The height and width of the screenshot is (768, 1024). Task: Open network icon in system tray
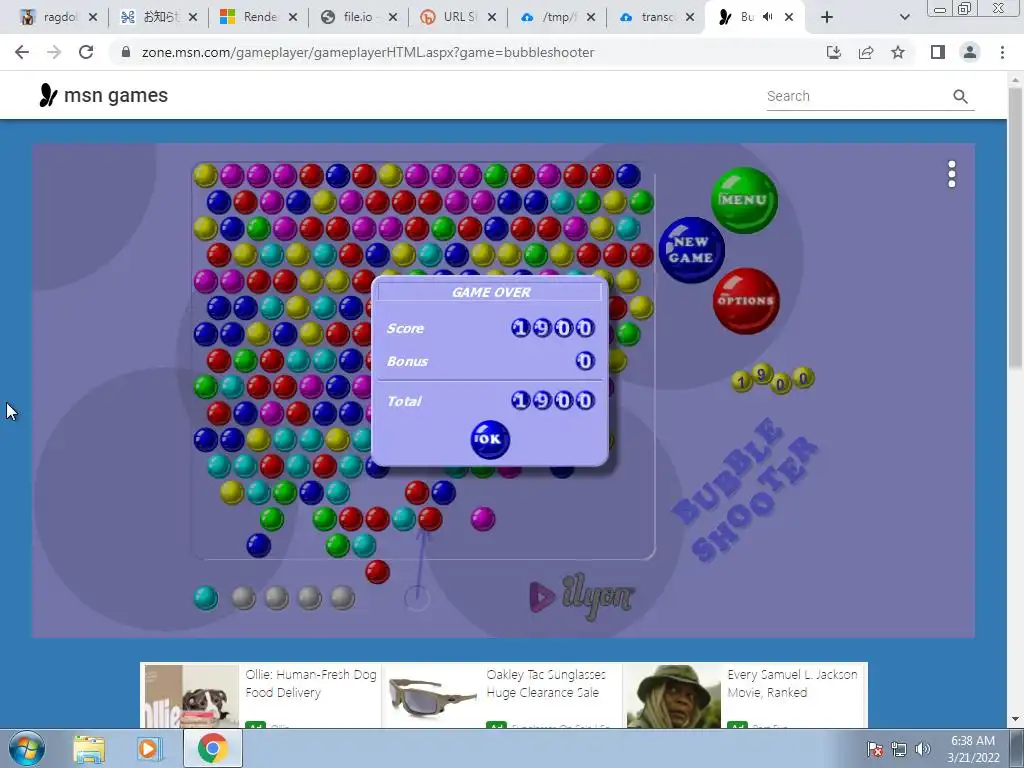click(899, 749)
